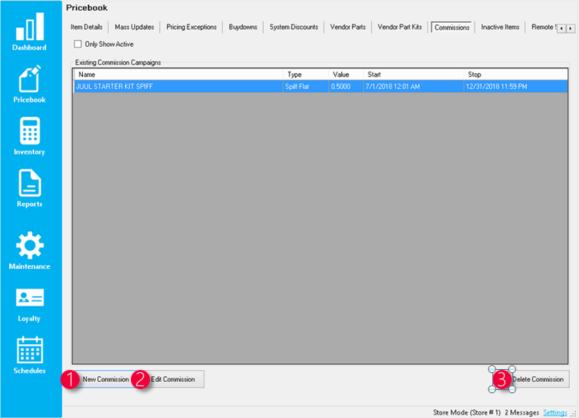Open the Inventory calculator icon
579x418 pixels.
point(30,131)
